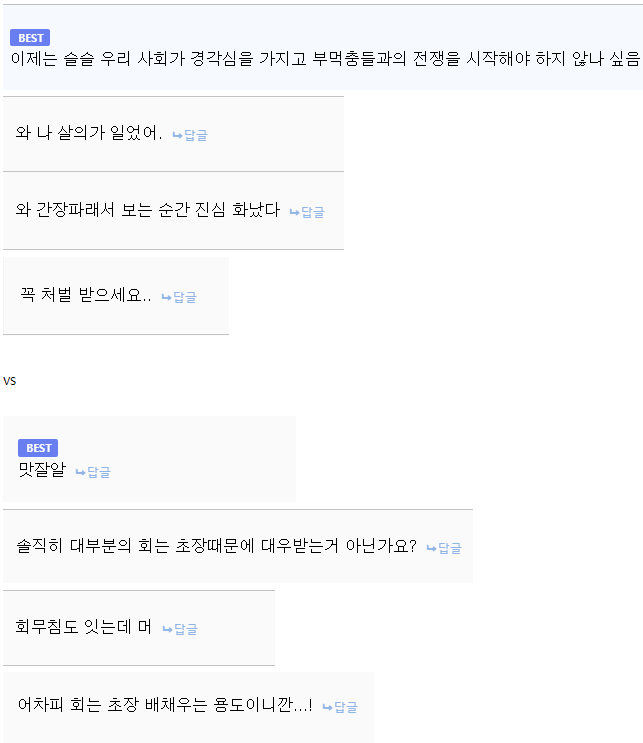
Task: Click '답글' link on the '회무침도 잇는데 머' comment
Action: click(x=186, y=629)
